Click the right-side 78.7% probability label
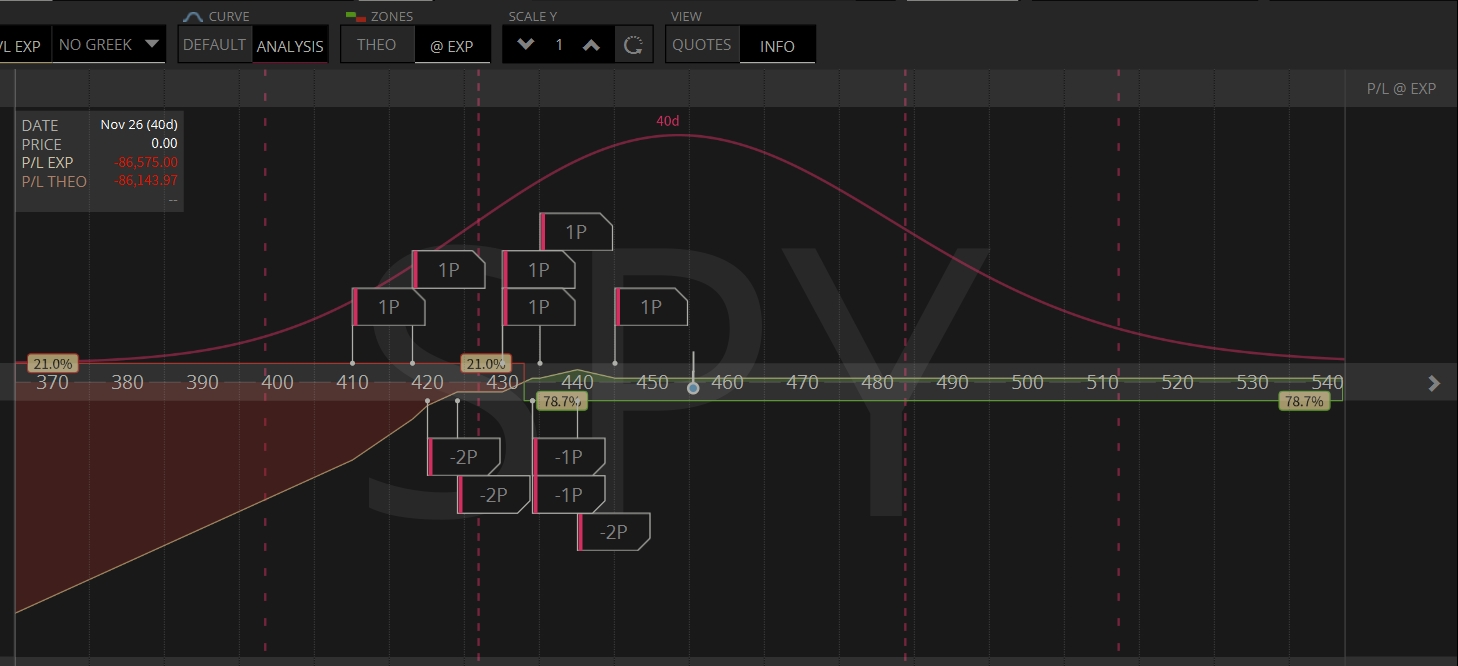The image size is (1458, 666). pyautogui.click(x=1304, y=401)
